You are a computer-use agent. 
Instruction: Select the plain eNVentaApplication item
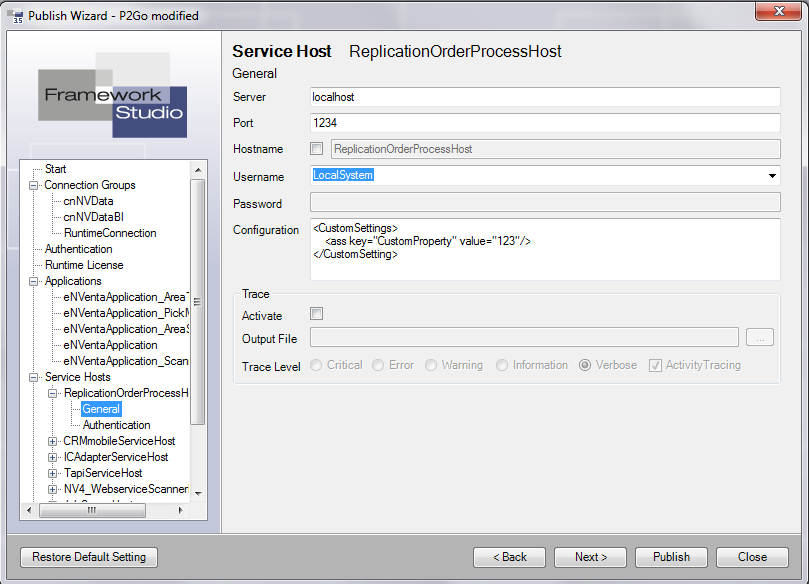pyautogui.click(x=110, y=345)
